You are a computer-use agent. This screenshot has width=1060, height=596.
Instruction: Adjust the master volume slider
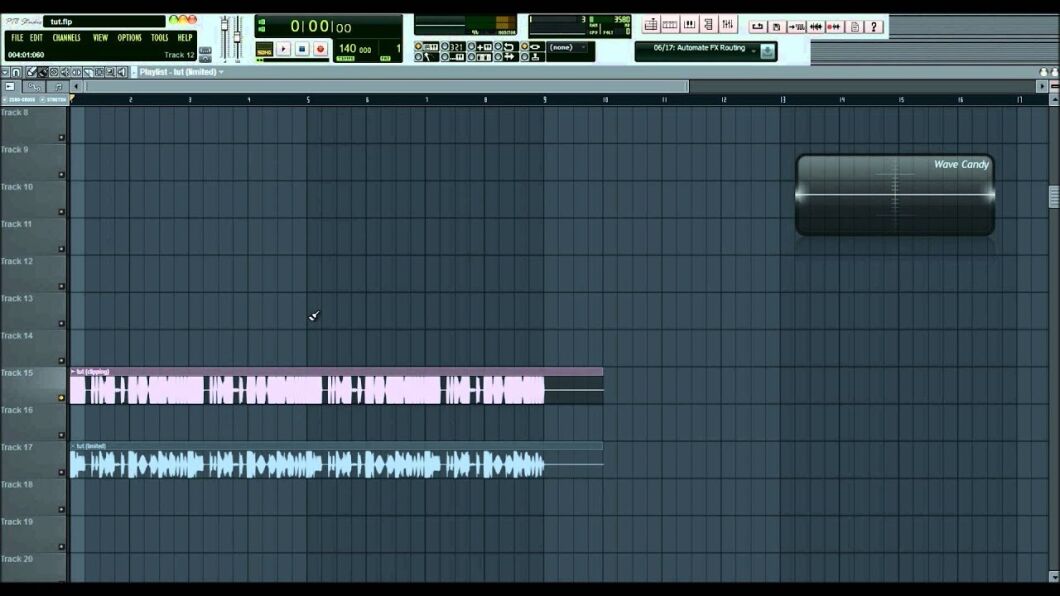tap(224, 28)
